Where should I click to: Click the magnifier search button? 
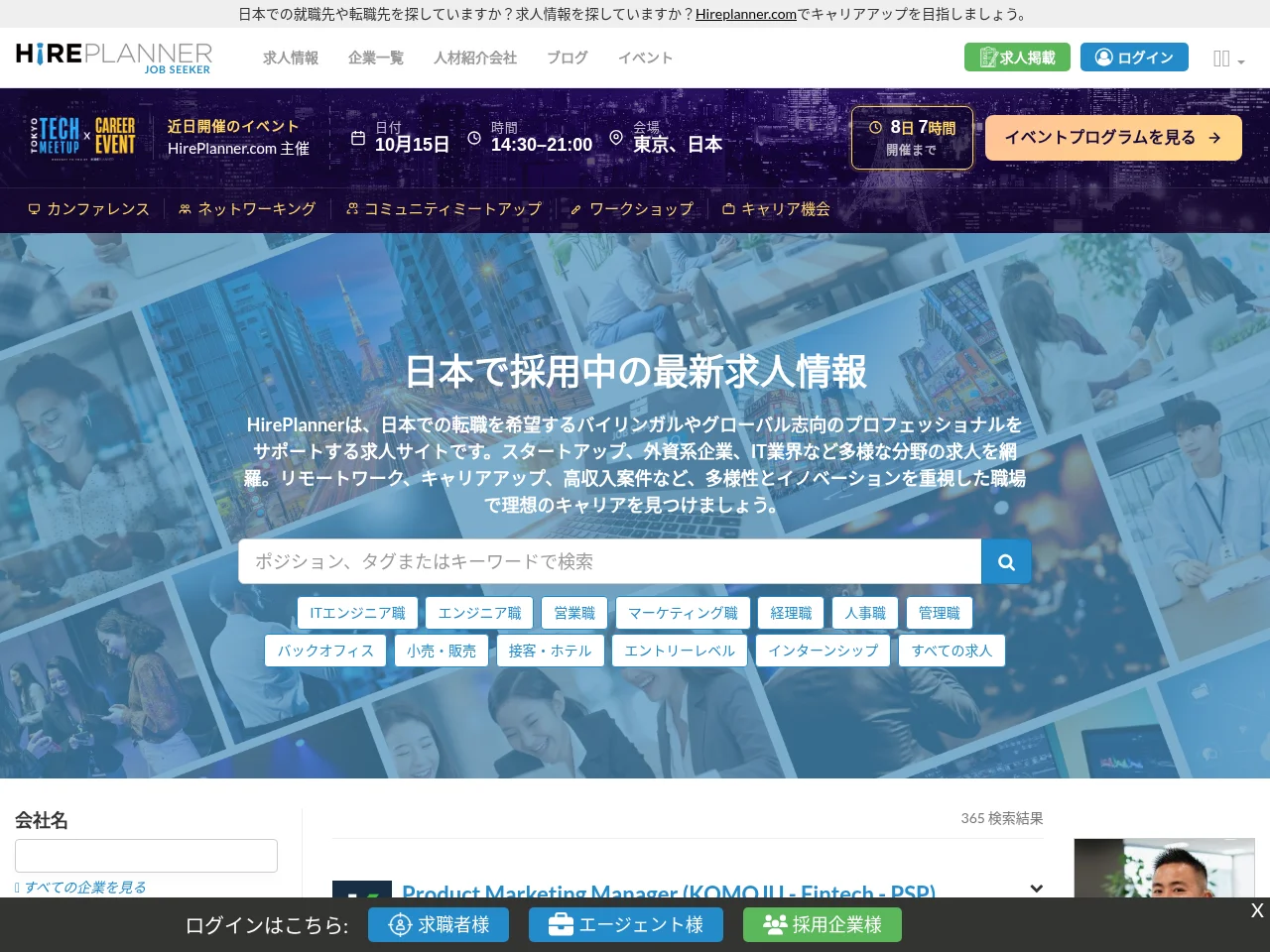[x=1006, y=562]
